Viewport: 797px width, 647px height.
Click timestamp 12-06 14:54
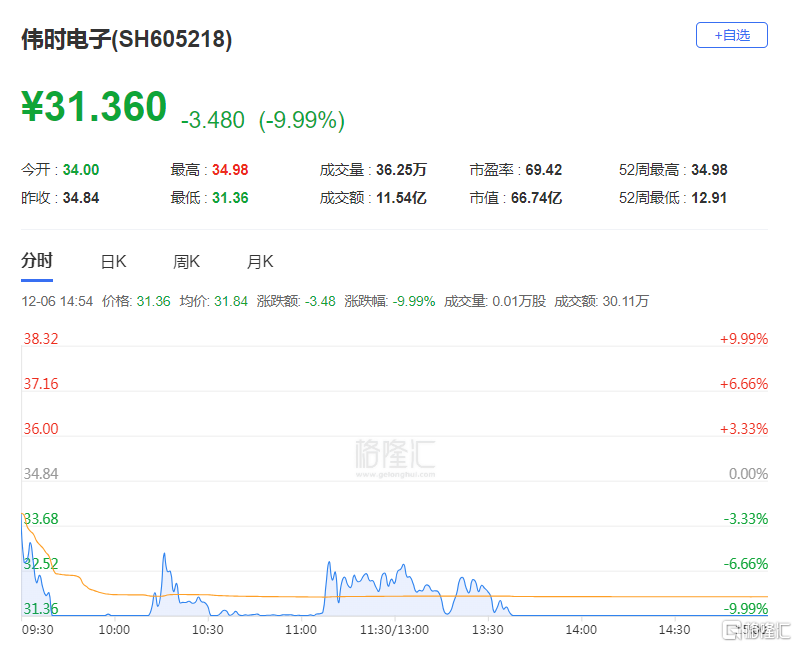57,301
